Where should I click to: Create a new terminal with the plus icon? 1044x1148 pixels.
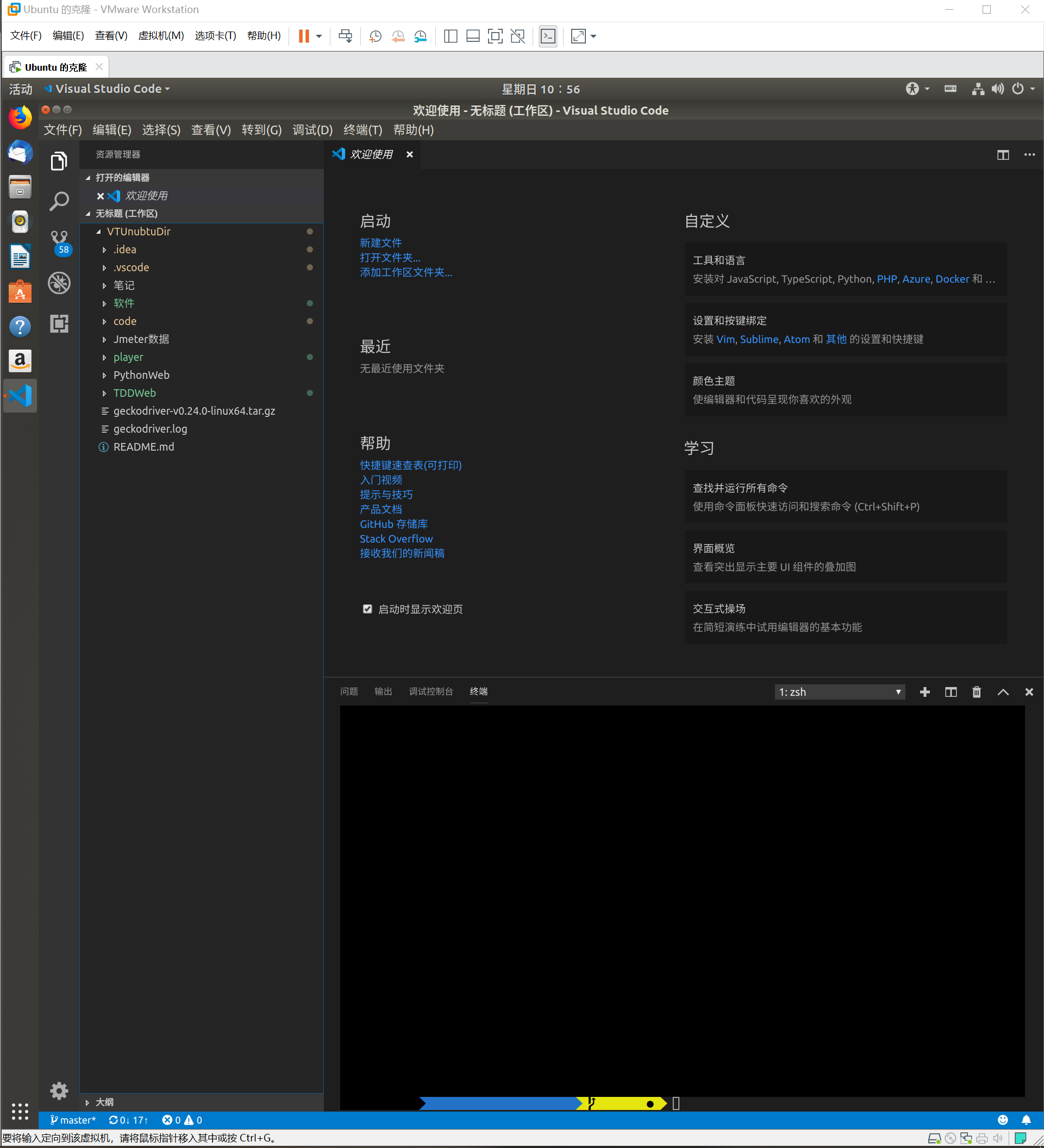(924, 691)
